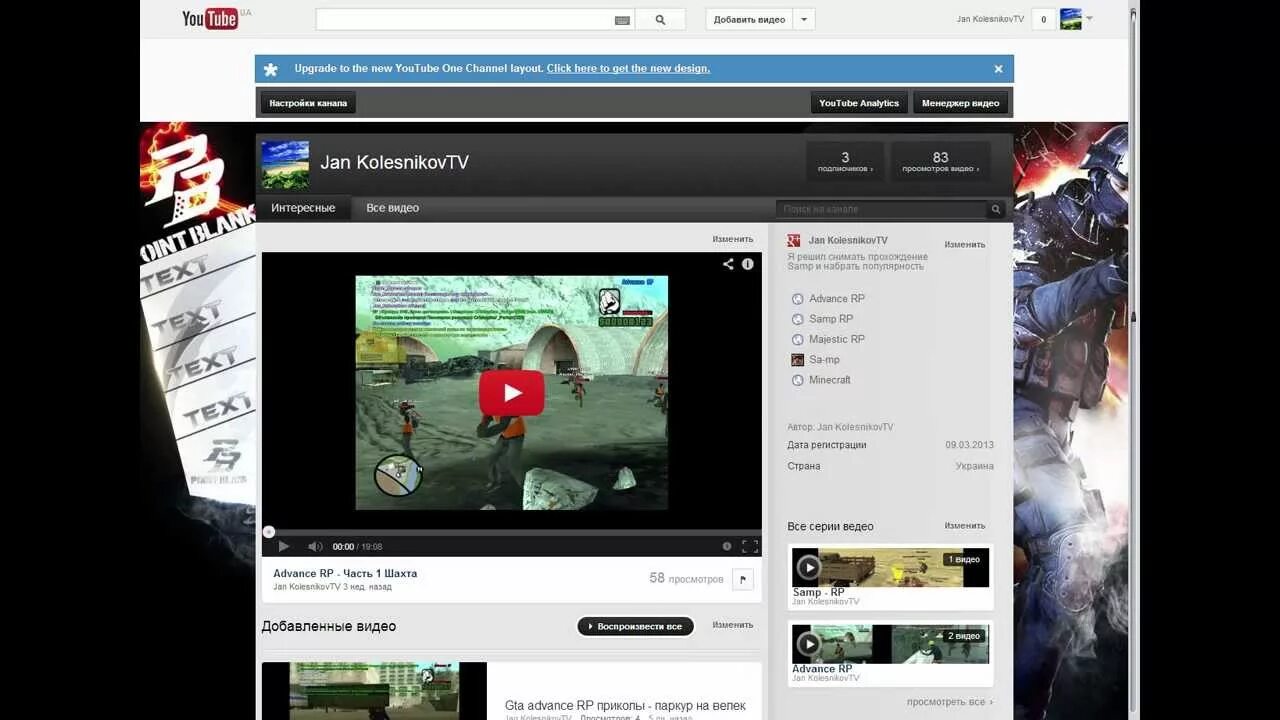The height and width of the screenshot is (720, 1280).
Task: Open the Jan KolesnikovTV account name in header
Action: [x=990, y=19]
